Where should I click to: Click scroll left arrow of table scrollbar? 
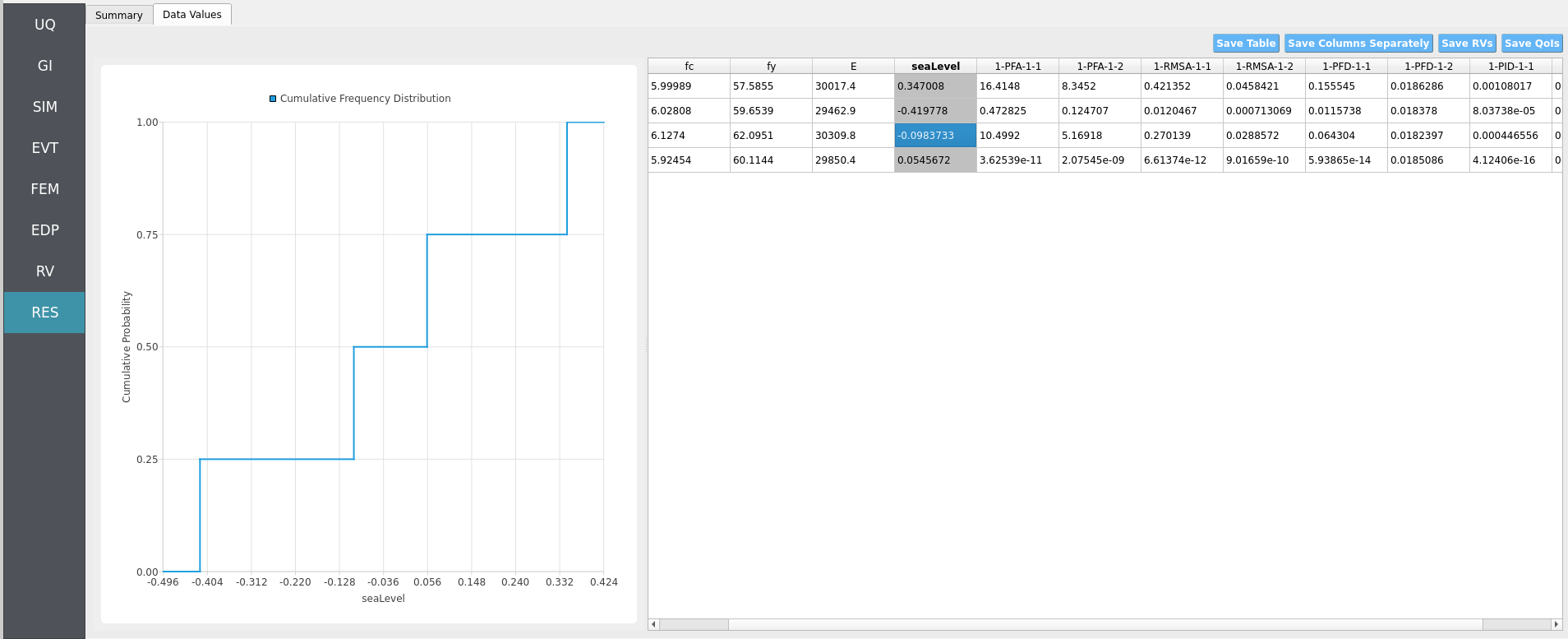point(653,624)
